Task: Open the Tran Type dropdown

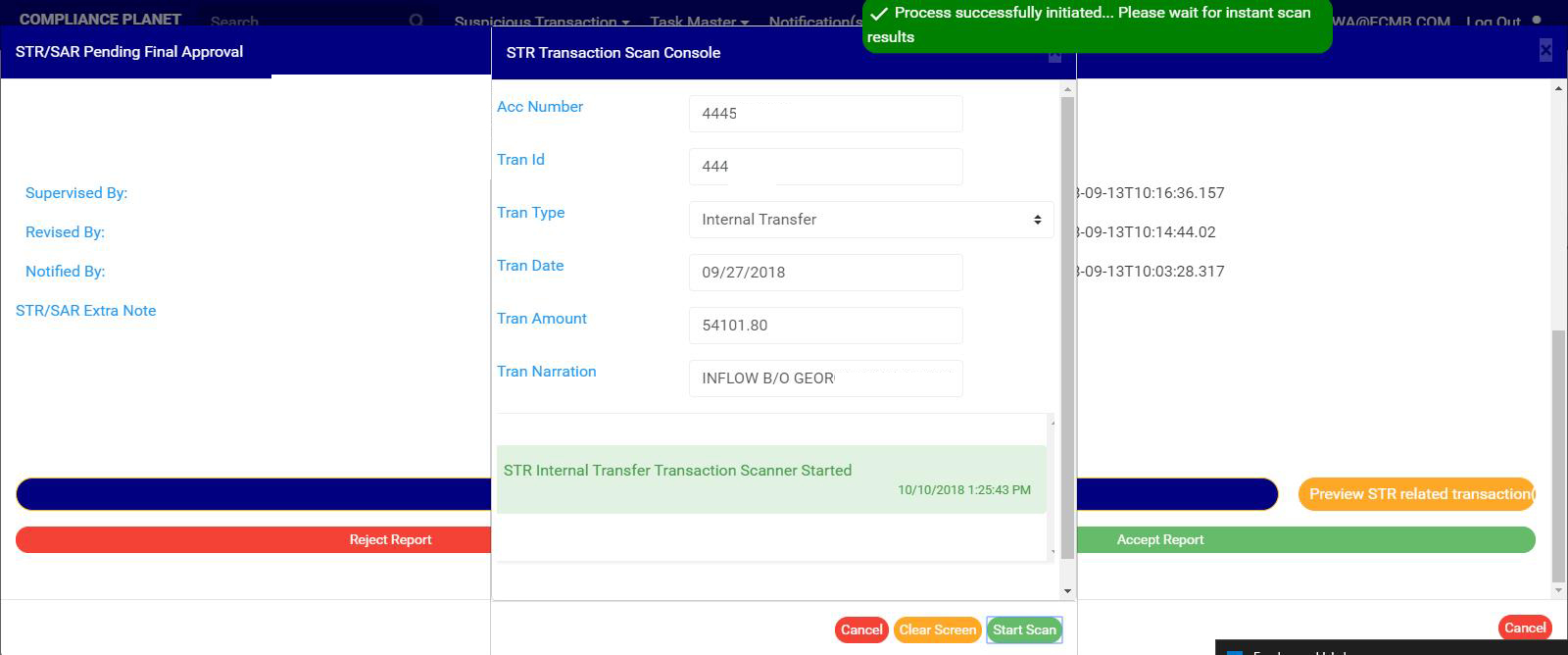Action: (x=870, y=220)
